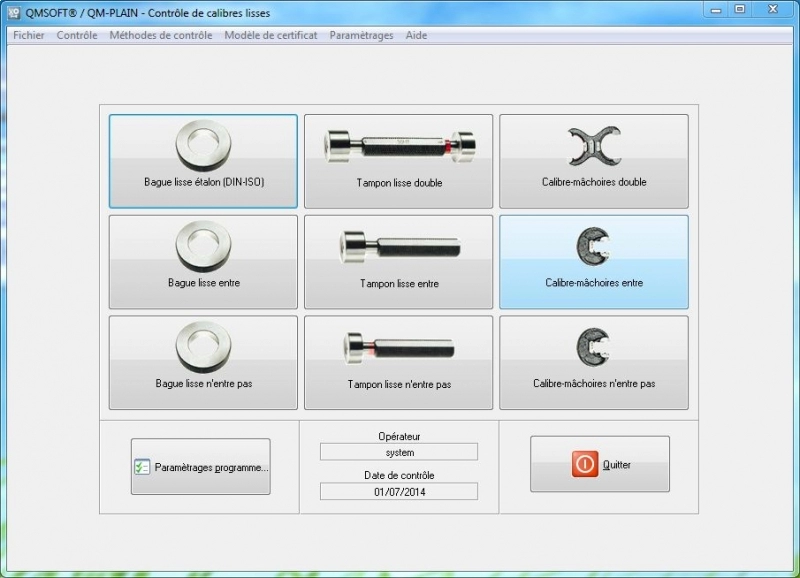Pick Tampon lisse entre plug gauge
This screenshot has height=578, width=800.
(398, 262)
